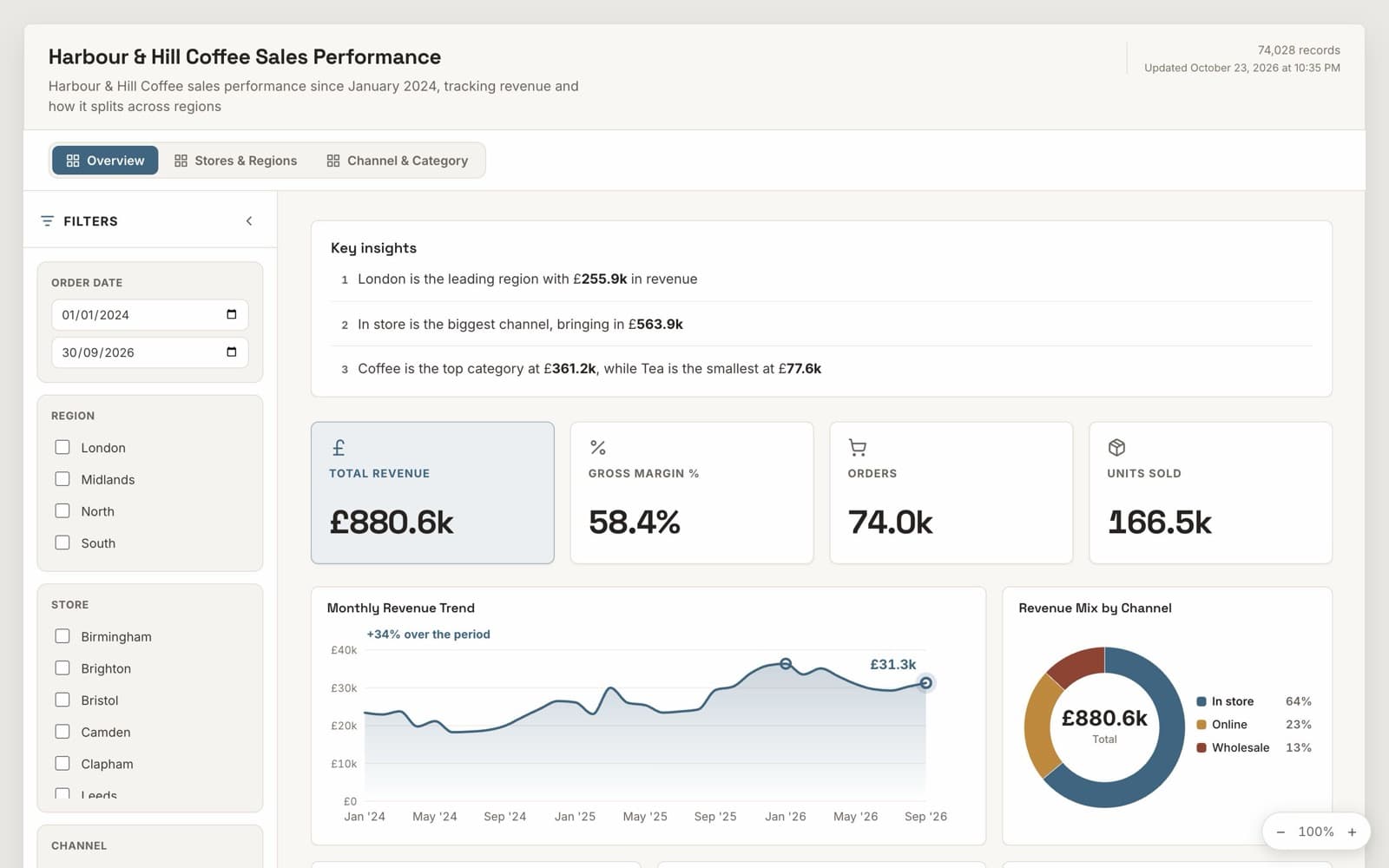Click the Updated October 23, 2026 timestamp

(1242, 68)
